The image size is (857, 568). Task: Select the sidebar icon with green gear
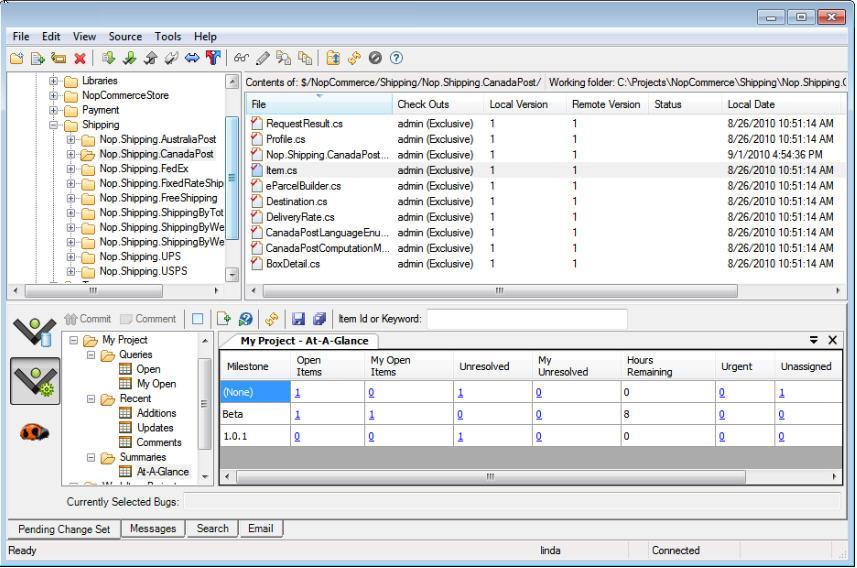(x=35, y=381)
